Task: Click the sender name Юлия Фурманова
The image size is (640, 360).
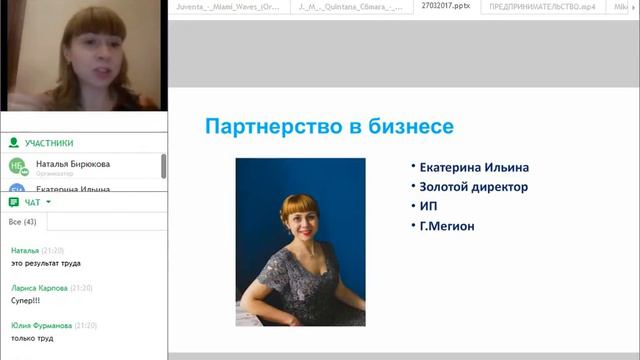Action: click(41, 326)
